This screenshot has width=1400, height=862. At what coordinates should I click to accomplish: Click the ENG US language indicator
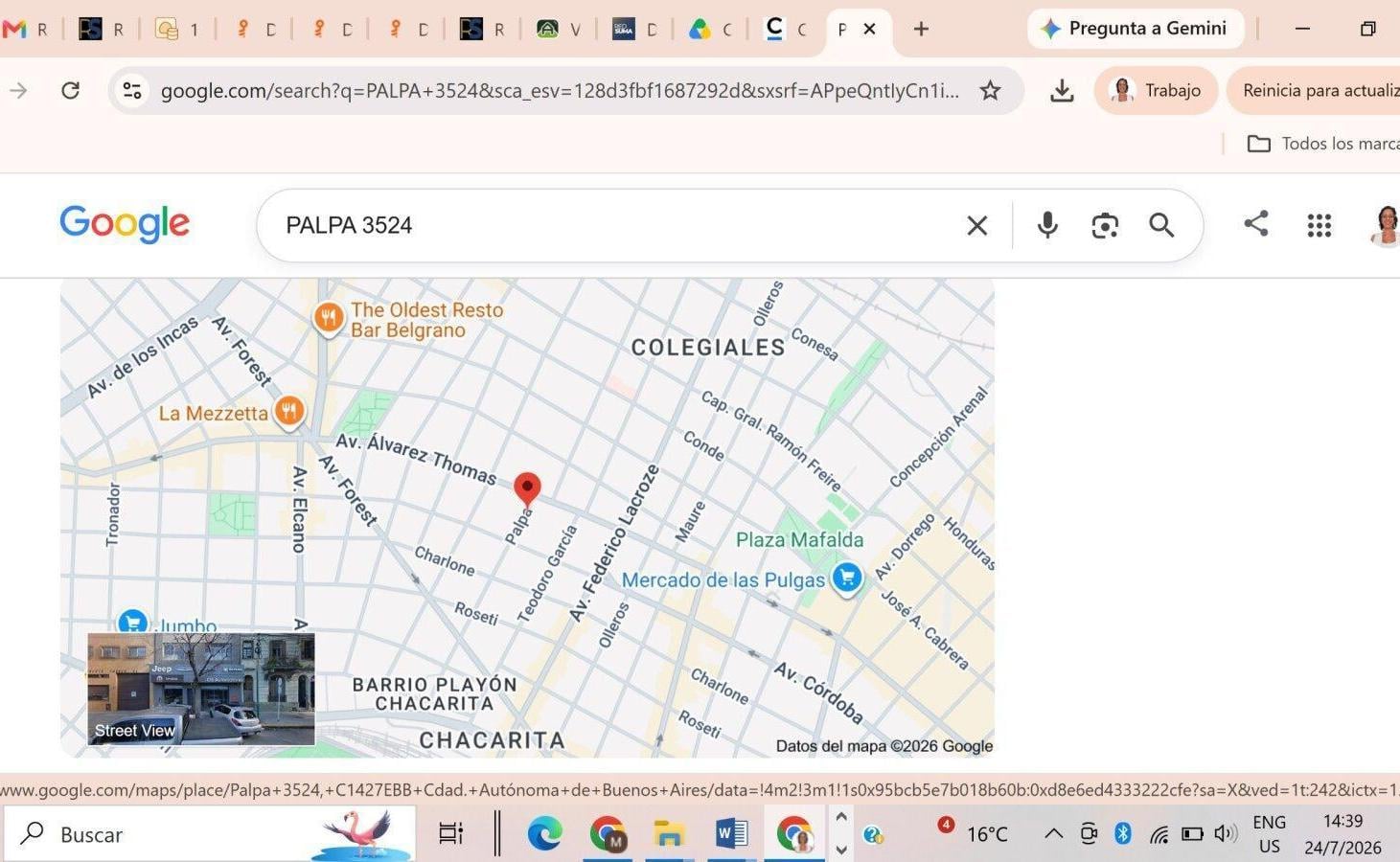pos(1269,834)
